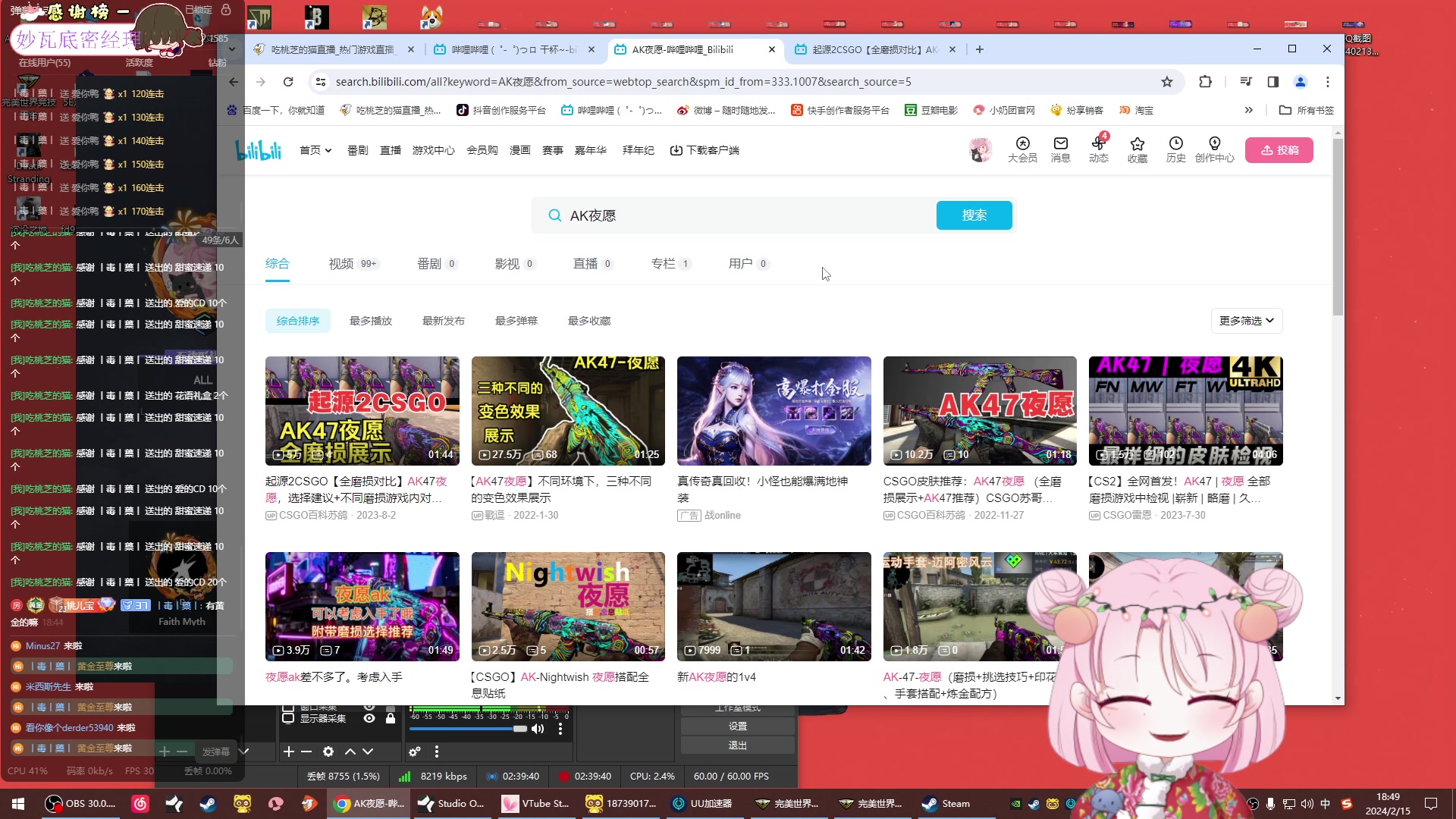
Task: Expand 首页 dropdown in Bilibili nav
Action: pyautogui.click(x=315, y=150)
